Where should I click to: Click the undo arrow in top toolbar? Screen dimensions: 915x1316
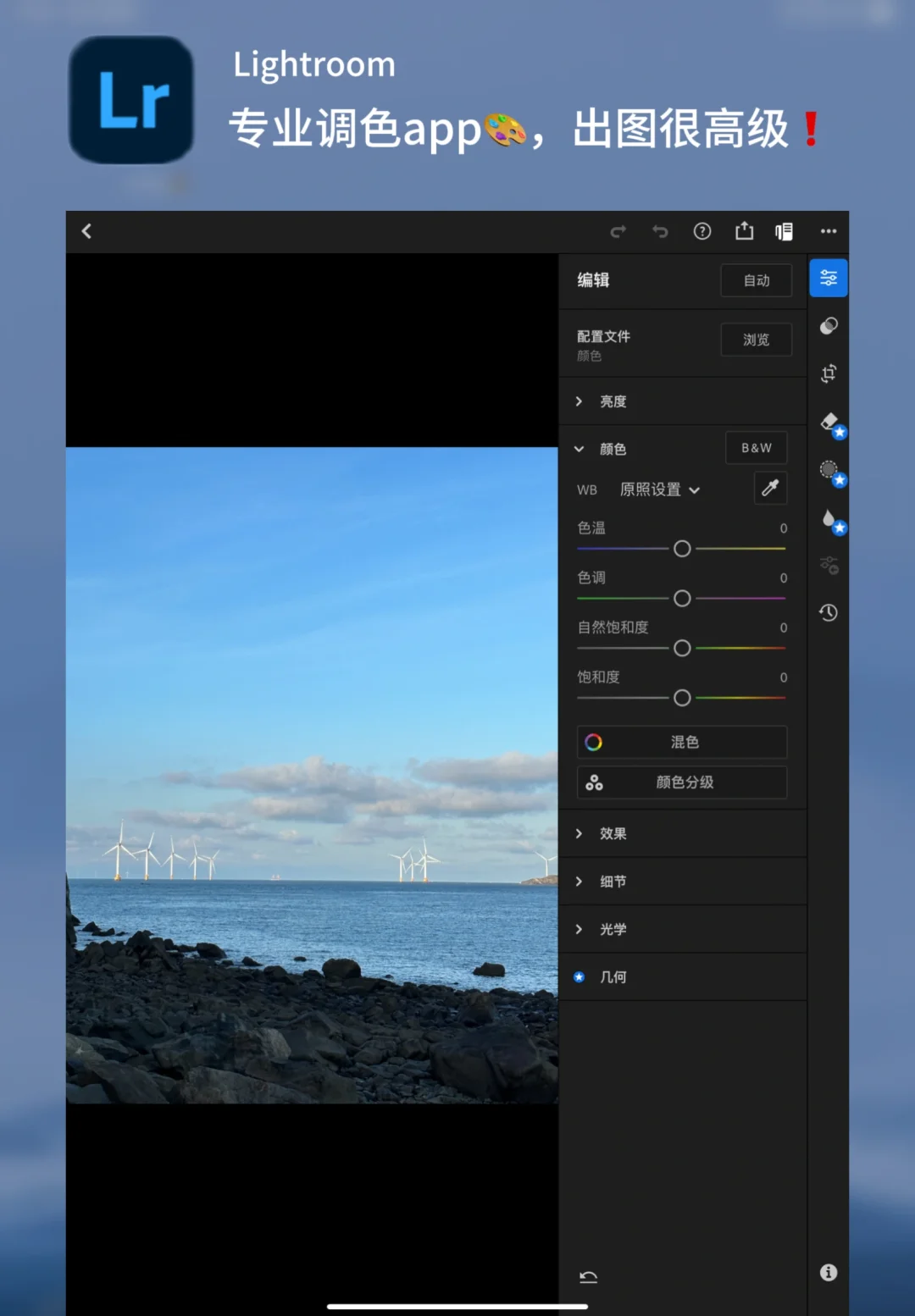click(660, 231)
